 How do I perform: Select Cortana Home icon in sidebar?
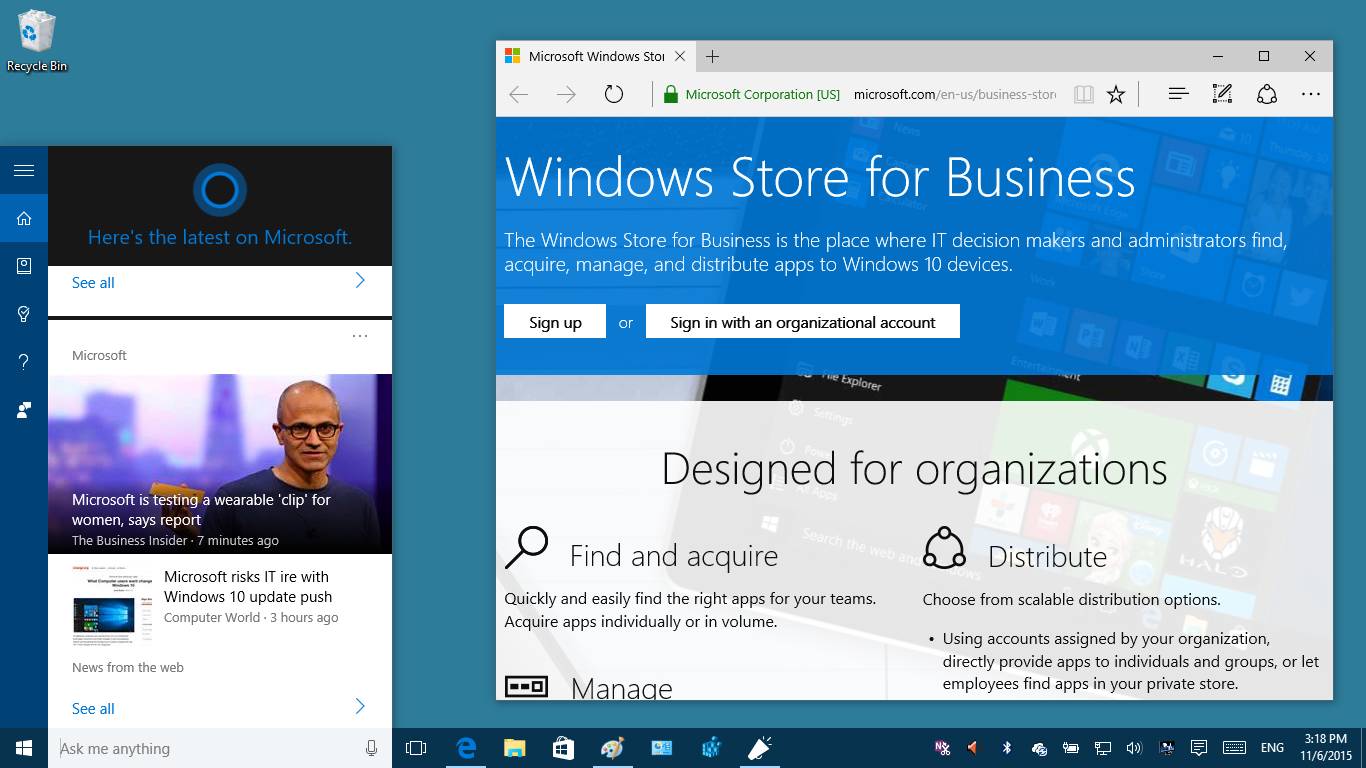[x=24, y=218]
